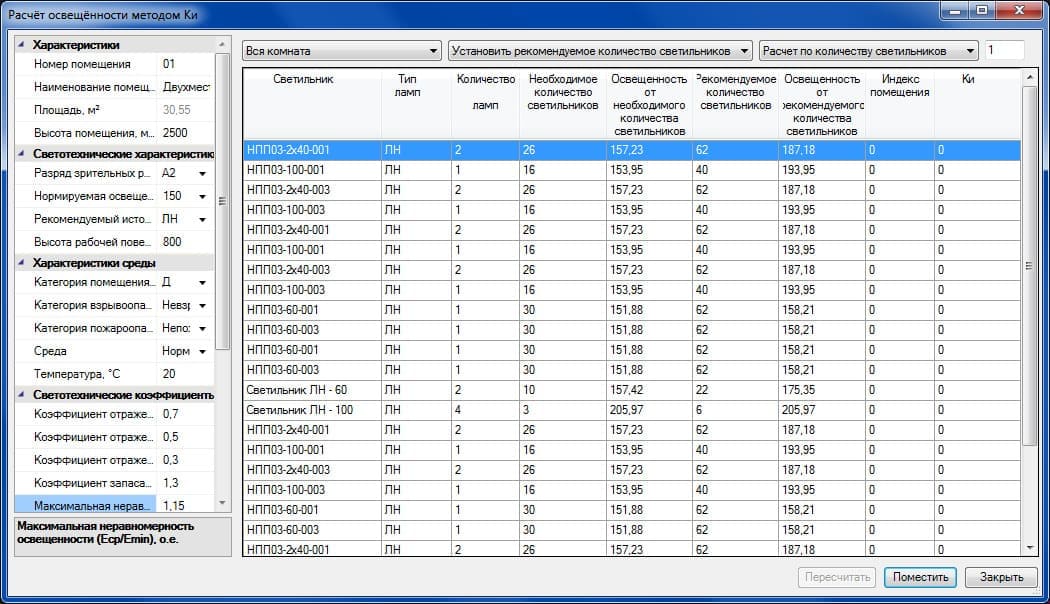Minimize the dialog window
1050x604 pixels.
[955, 10]
